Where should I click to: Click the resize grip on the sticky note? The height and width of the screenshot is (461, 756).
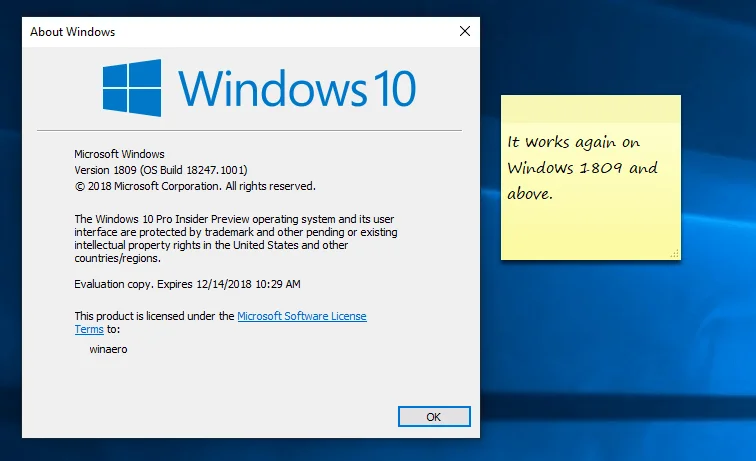[x=675, y=254]
